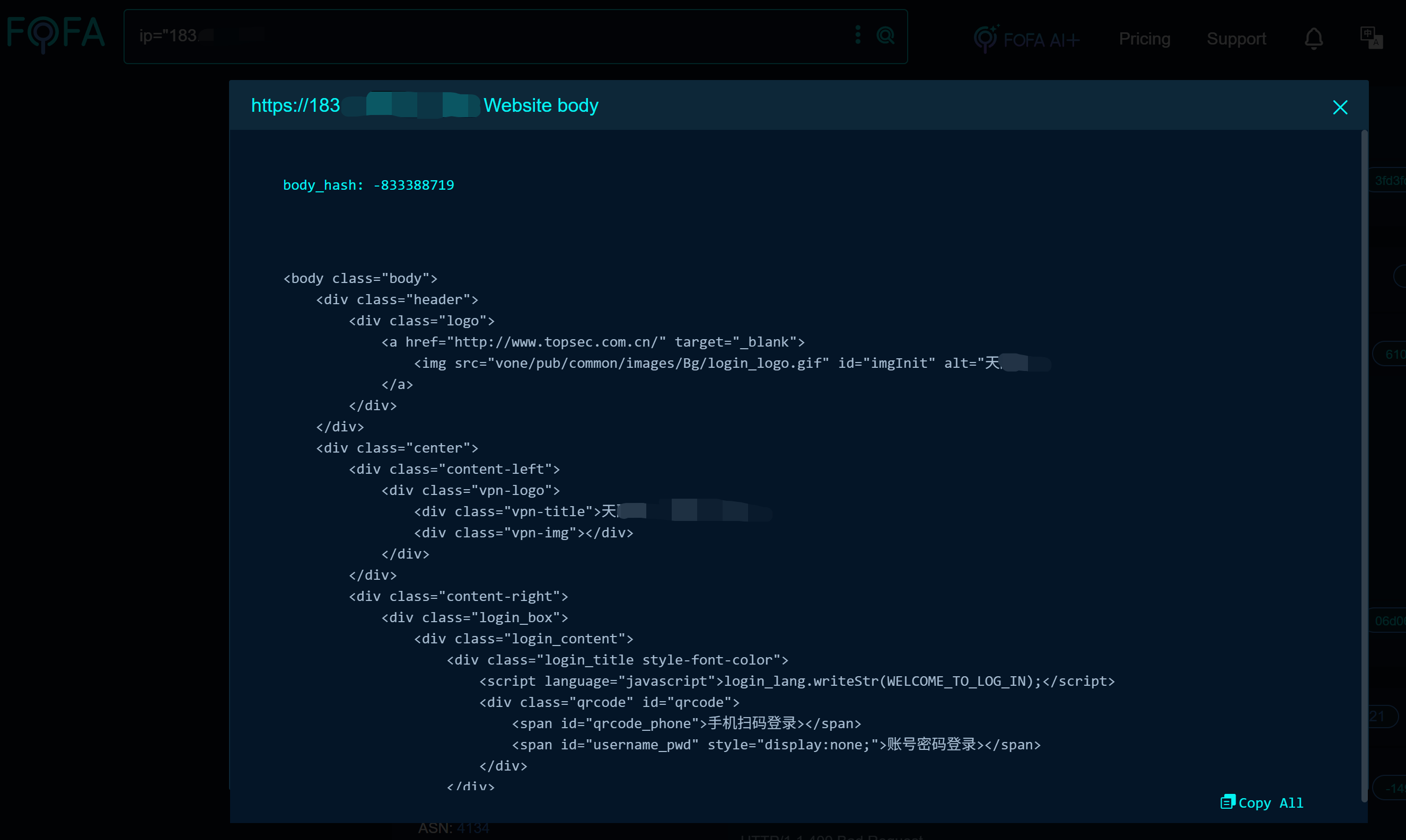The image size is (1406, 840).
Task: Click the topsec.com.cn href line
Action: click(593, 342)
